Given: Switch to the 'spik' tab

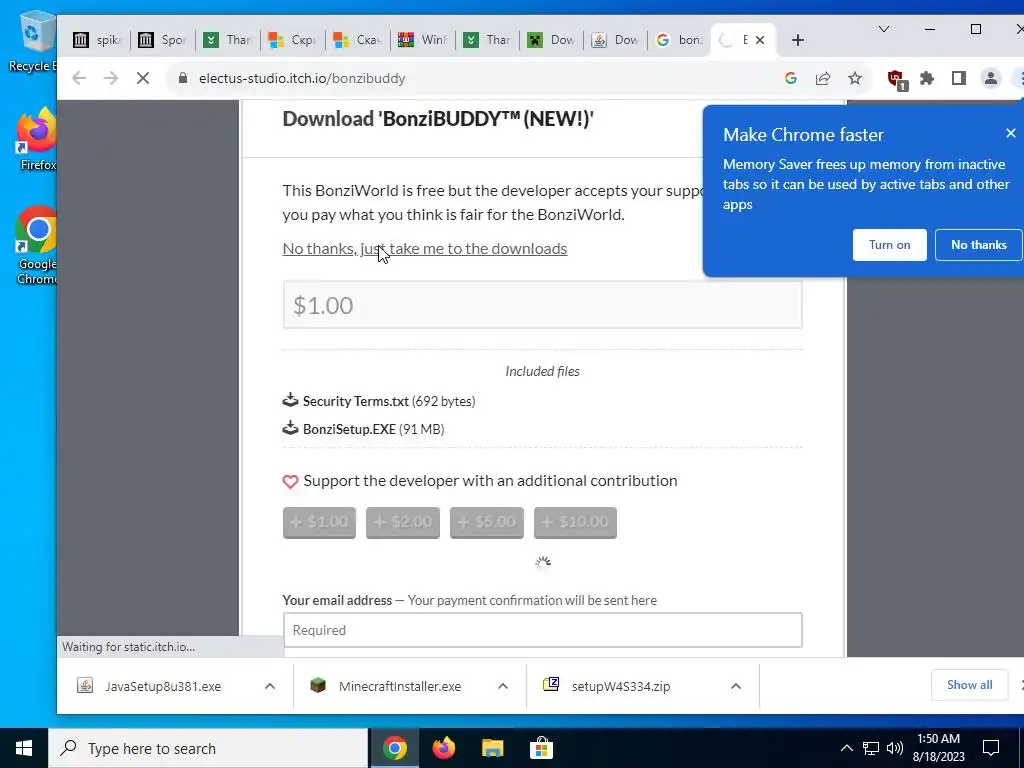Looking at the screenshot, I should (x=97, y=40).
